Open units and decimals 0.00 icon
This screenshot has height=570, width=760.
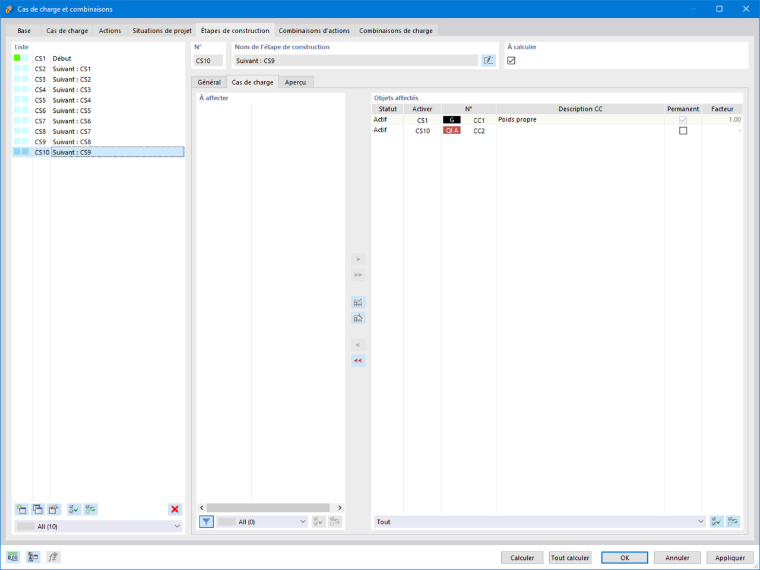[13, 557]
